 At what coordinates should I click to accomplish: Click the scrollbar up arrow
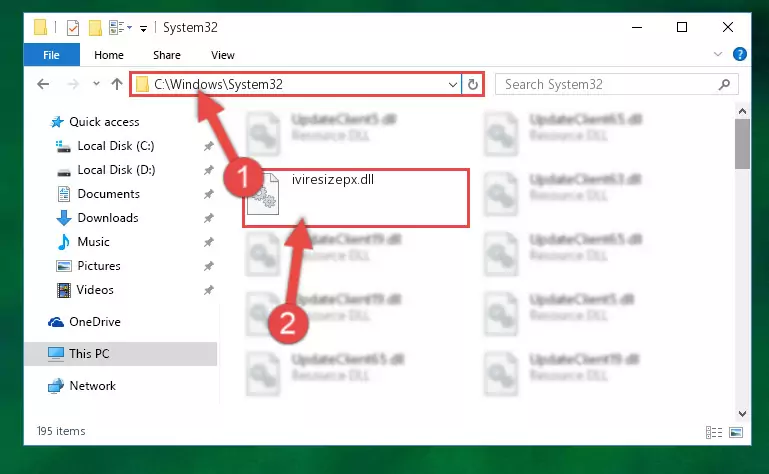[x=743, y=111]
